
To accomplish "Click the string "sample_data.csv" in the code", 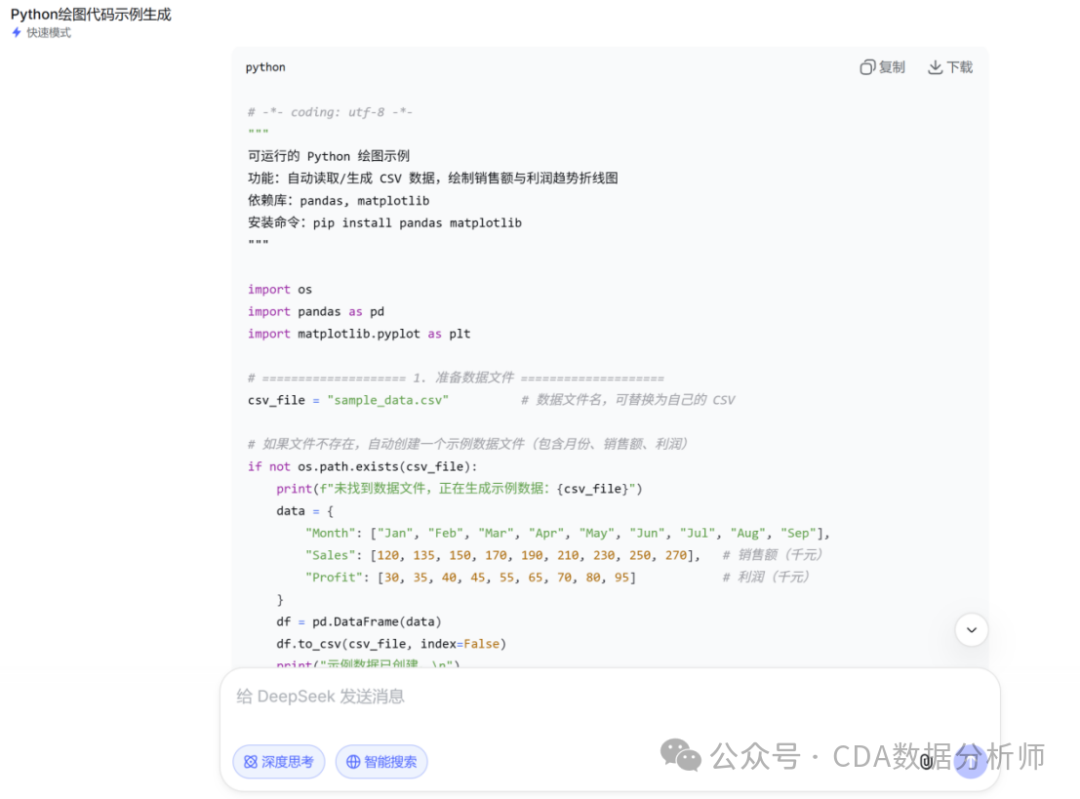I will 388,400.
